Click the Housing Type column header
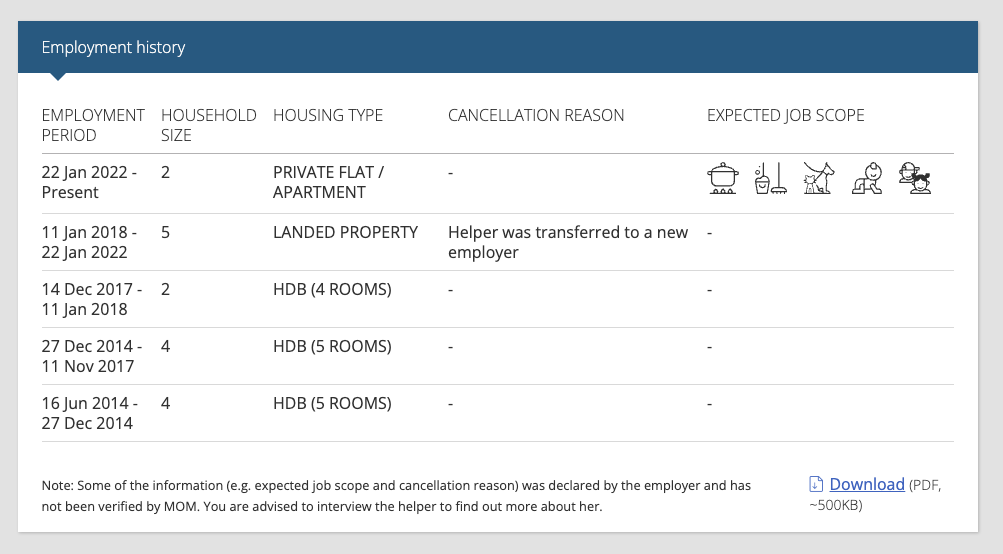The image size is (1003, 554). tap(328, 115)
